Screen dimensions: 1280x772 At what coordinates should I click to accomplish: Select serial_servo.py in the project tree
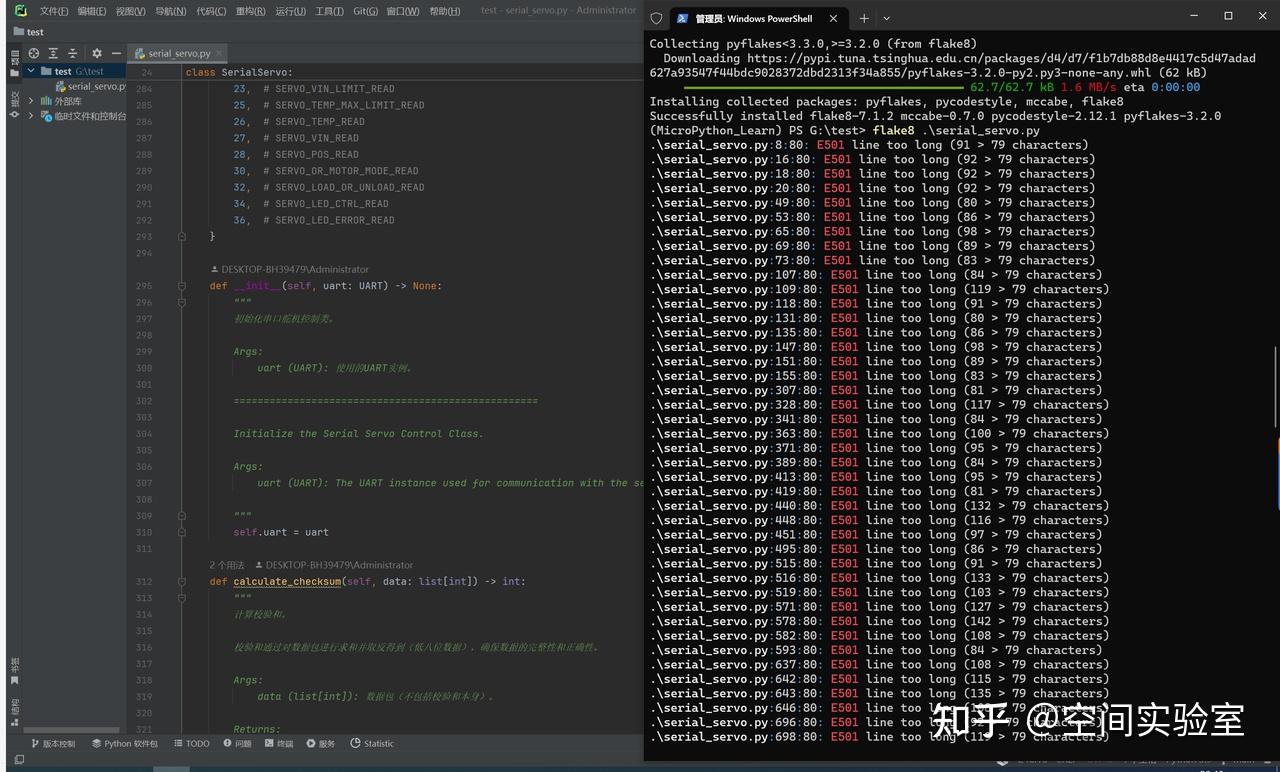(90, 86)
